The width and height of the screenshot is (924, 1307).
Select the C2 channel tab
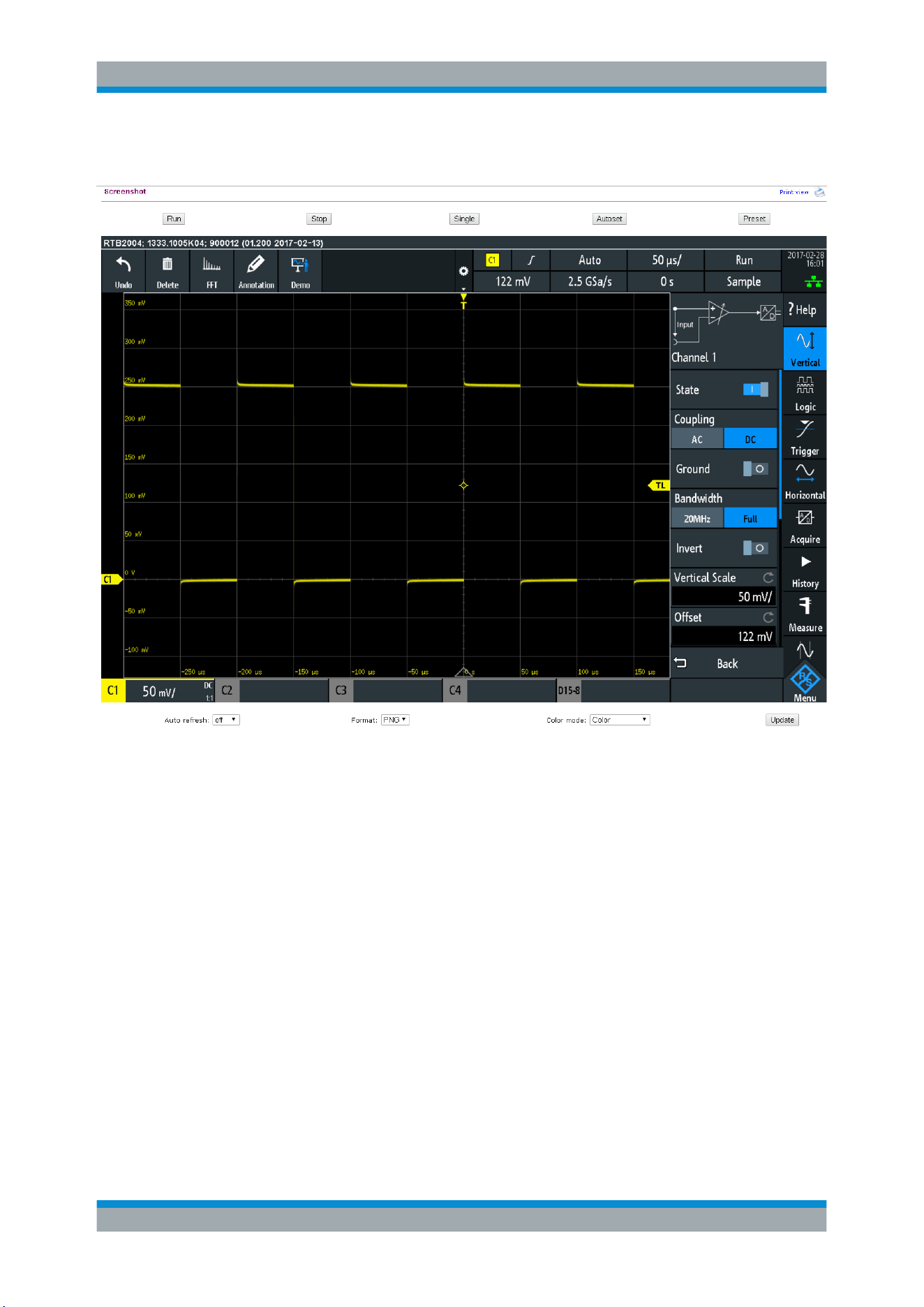tap(271, 691)
